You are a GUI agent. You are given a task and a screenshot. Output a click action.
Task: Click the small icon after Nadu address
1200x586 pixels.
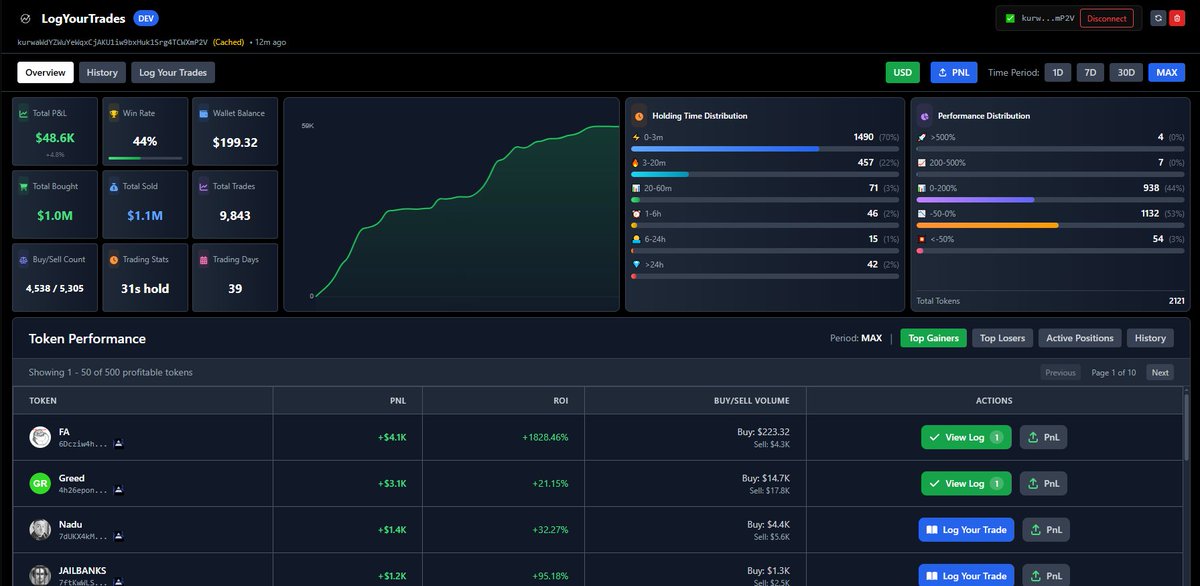[x=117, y=536]
